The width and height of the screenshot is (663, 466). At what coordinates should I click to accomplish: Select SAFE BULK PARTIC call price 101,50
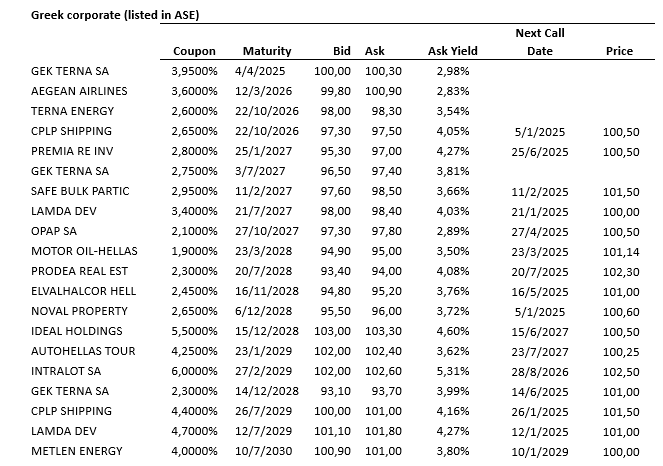coord(619,191)
